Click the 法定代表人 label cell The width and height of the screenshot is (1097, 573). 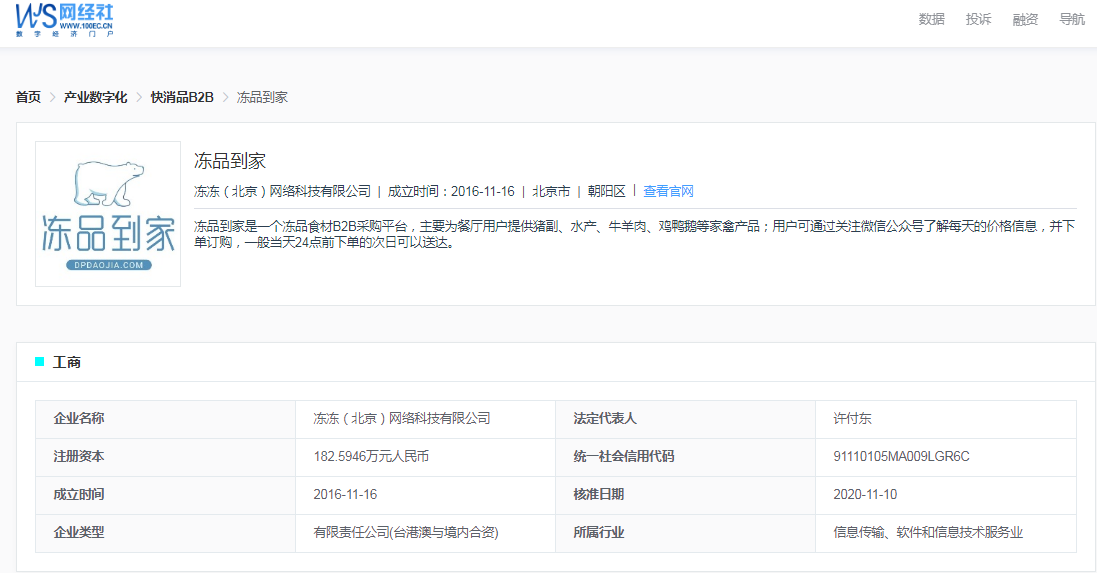(686, 419)
